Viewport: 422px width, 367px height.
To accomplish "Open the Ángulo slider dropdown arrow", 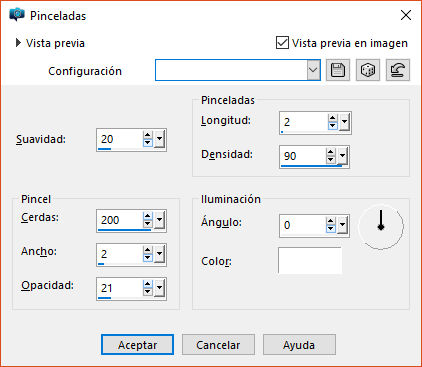I will (342, 225).
